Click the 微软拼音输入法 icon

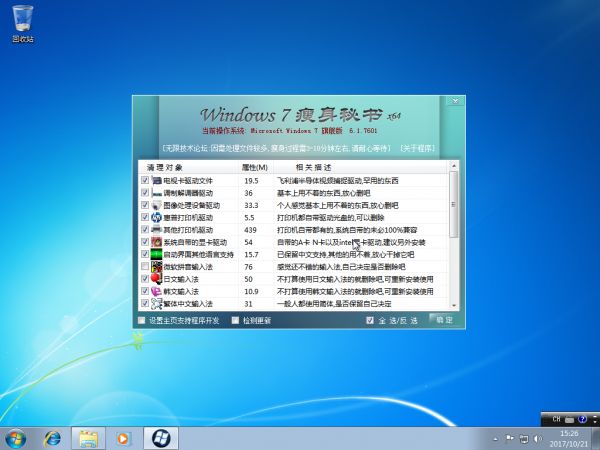pyautogui.click(x=157, y=266)
